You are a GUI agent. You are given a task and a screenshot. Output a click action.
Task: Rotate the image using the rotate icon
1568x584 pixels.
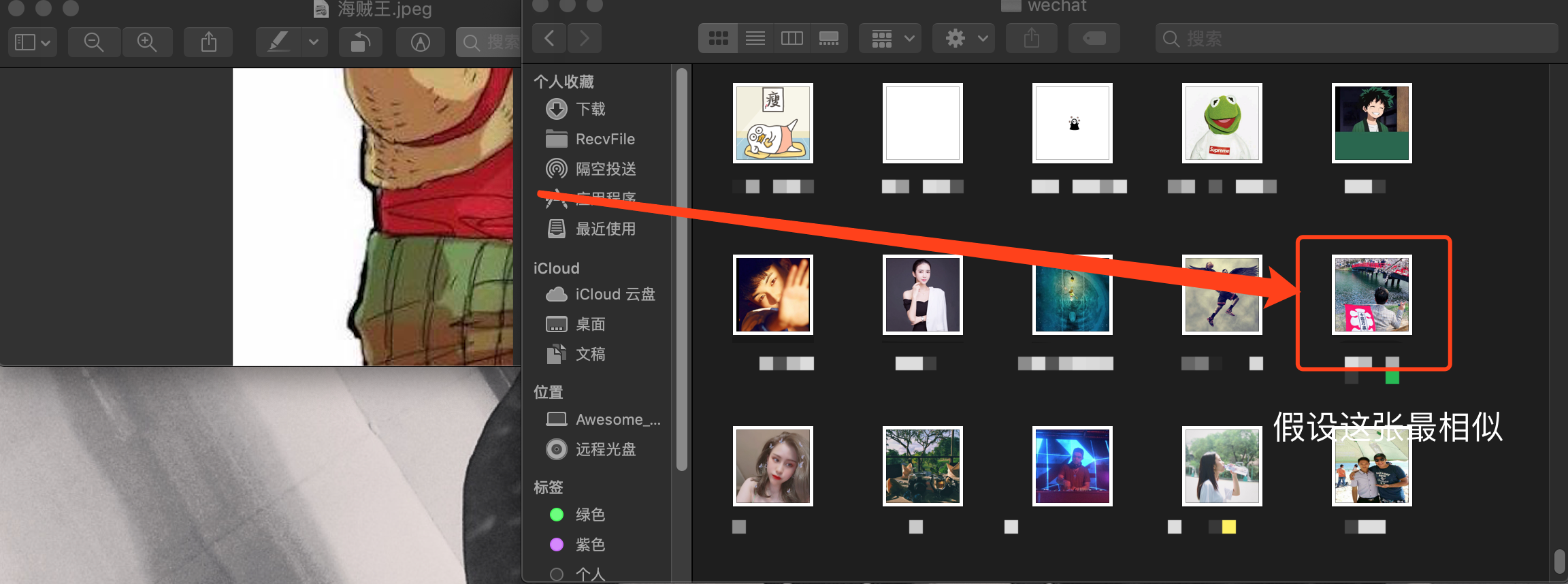360,42
